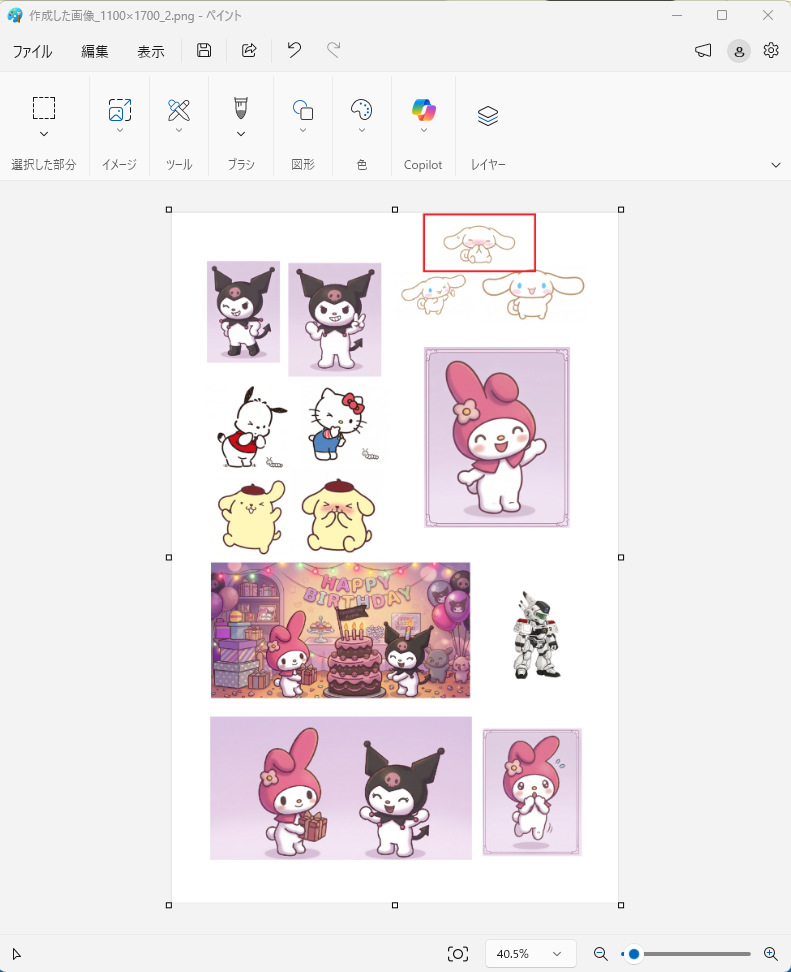Click the ツール tools icon

tap(179, 110)
